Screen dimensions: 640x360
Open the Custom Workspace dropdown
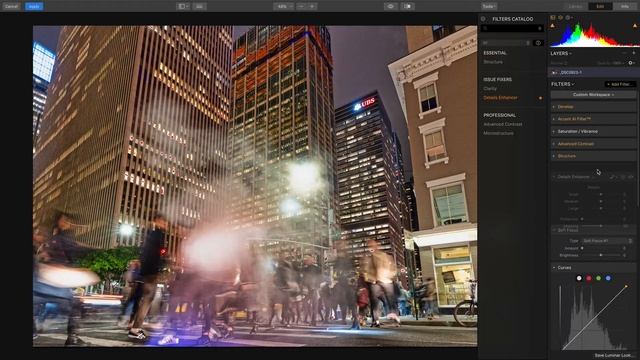[593, 95]
